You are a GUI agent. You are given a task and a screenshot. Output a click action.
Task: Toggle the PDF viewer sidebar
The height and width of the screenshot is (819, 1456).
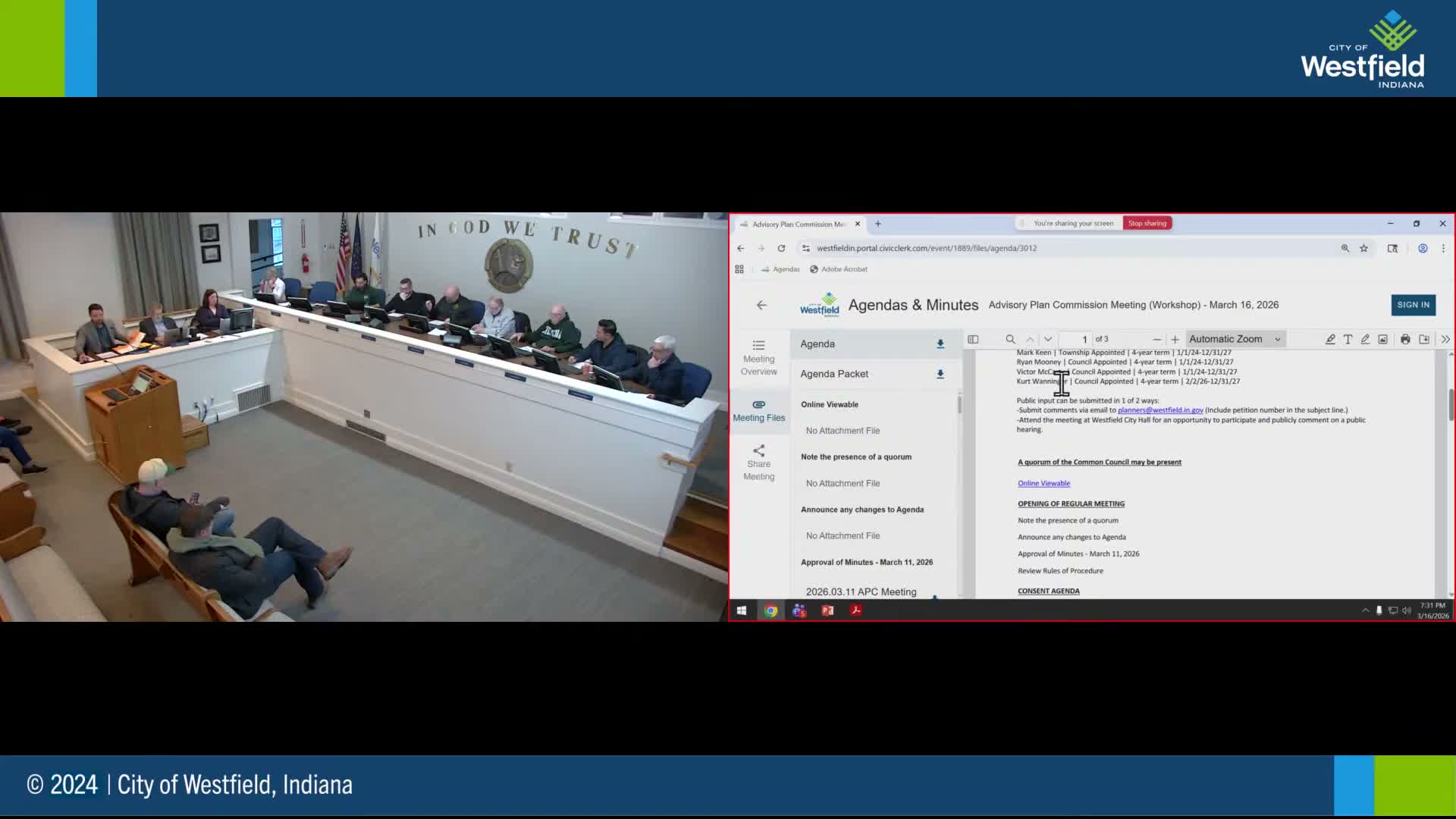point(973,339)
